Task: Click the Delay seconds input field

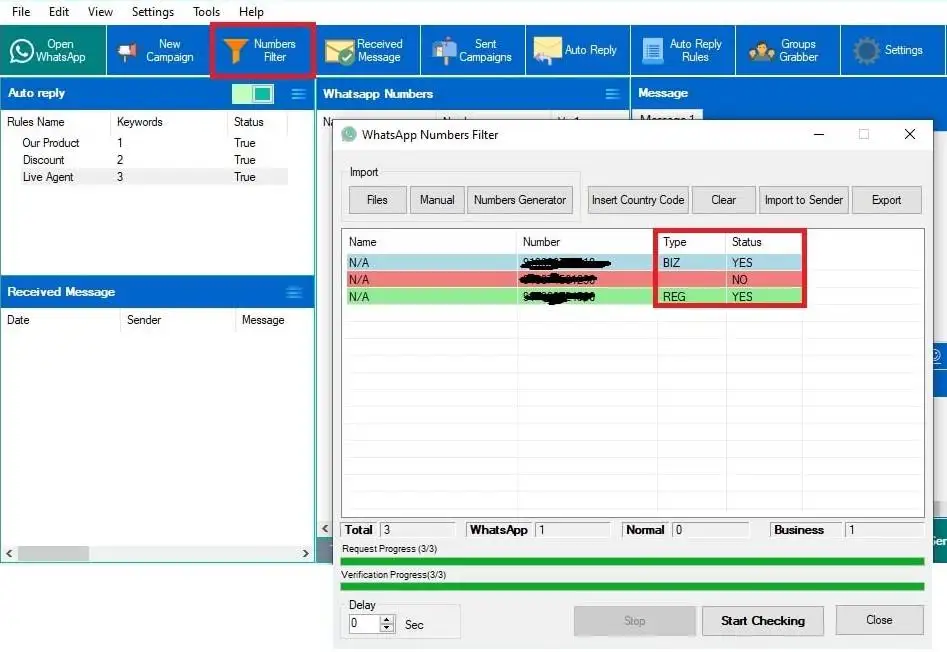Action: tap(364, 624)
